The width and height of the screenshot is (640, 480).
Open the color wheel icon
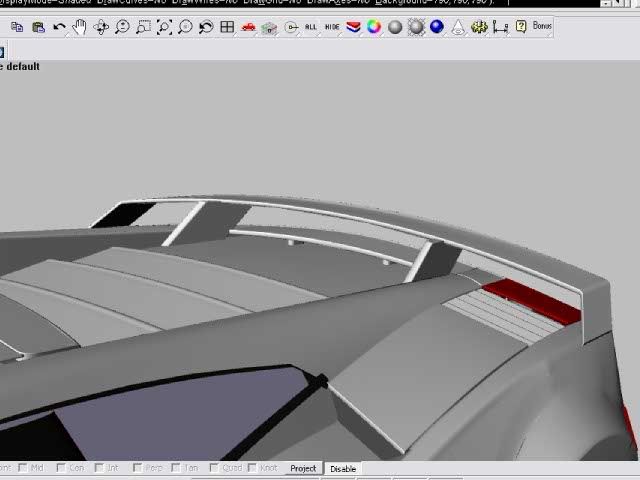(374, 27)
